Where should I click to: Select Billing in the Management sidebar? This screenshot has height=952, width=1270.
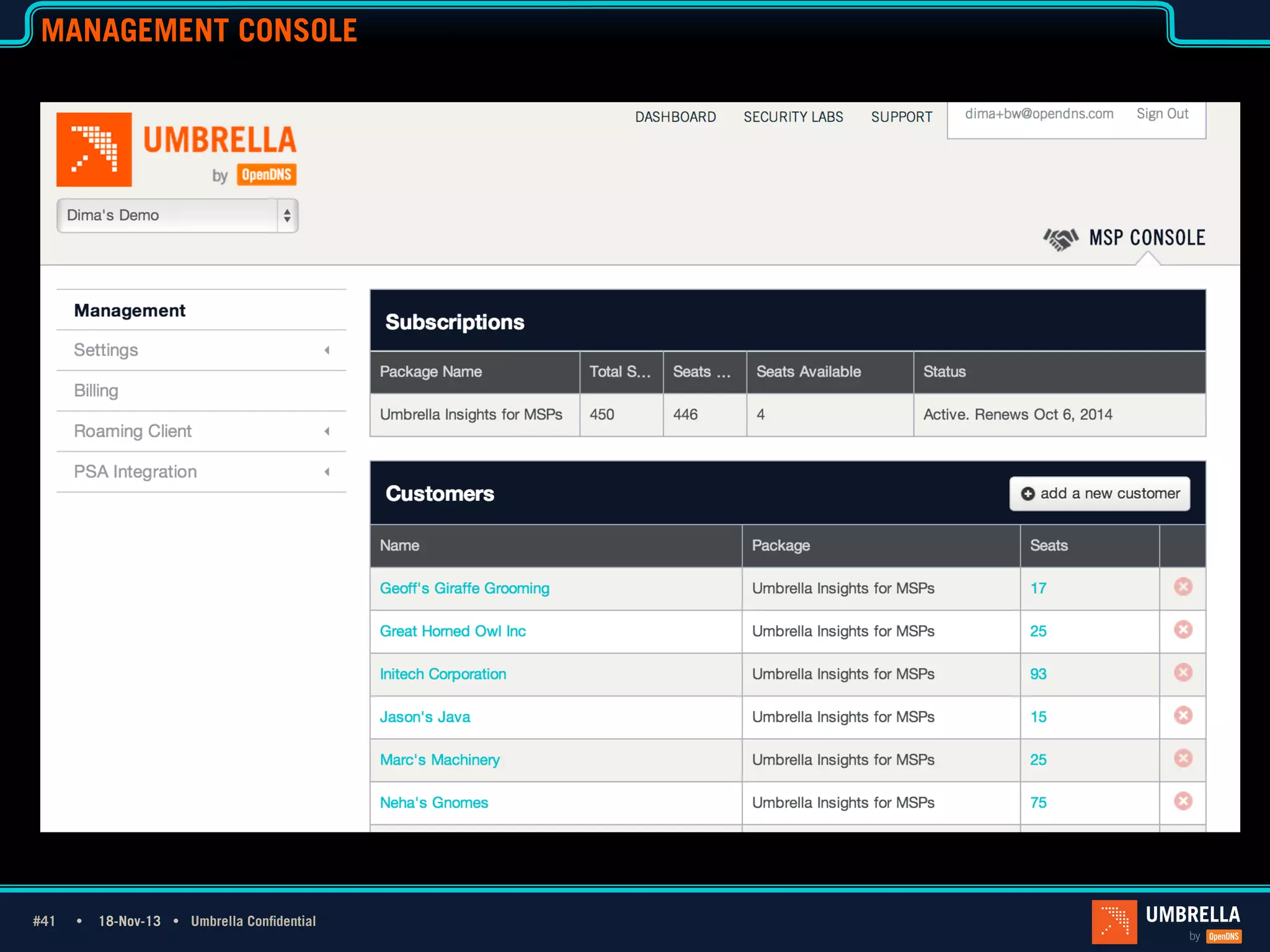96,390
